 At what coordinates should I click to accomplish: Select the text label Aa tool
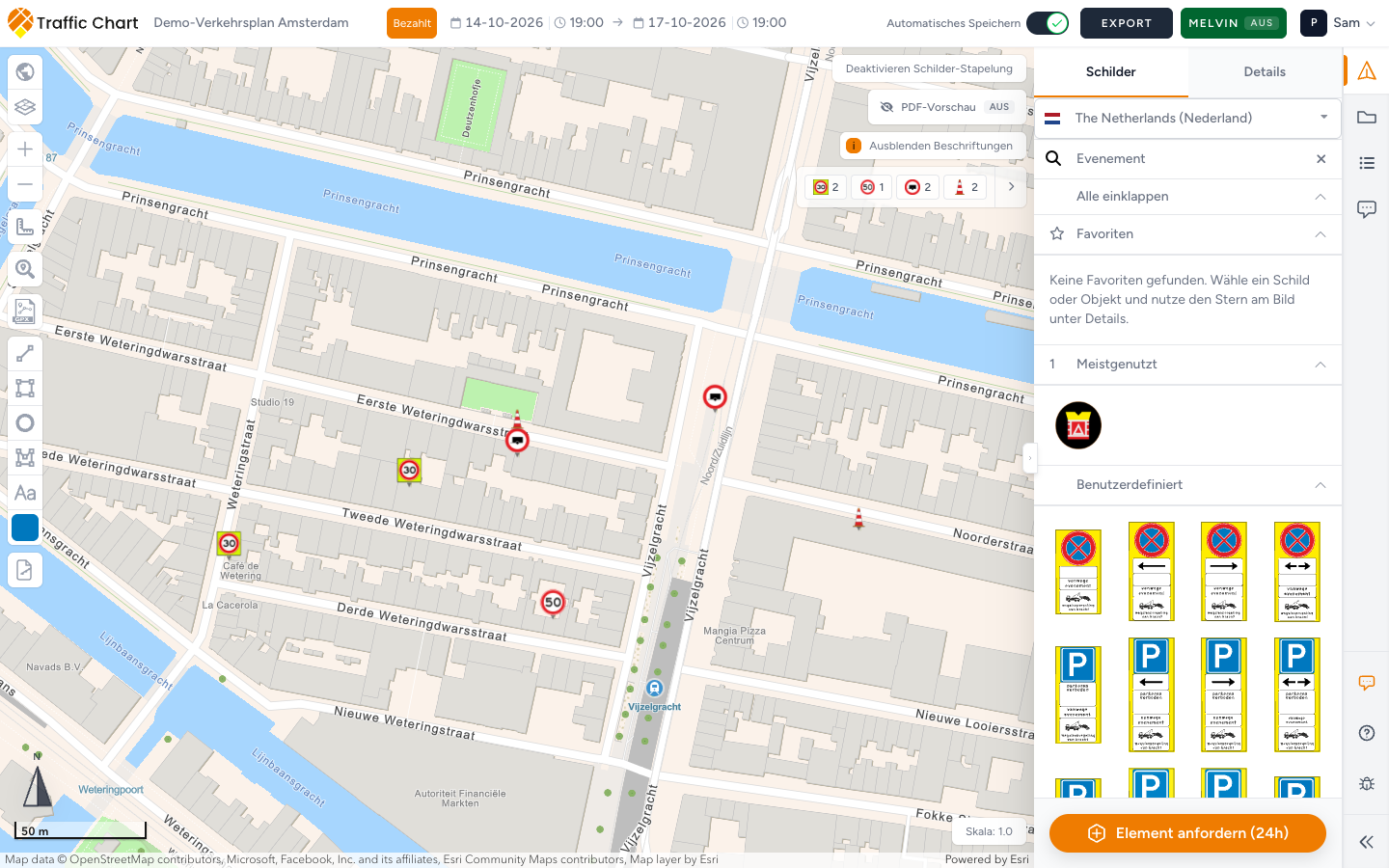coord(25,493)
